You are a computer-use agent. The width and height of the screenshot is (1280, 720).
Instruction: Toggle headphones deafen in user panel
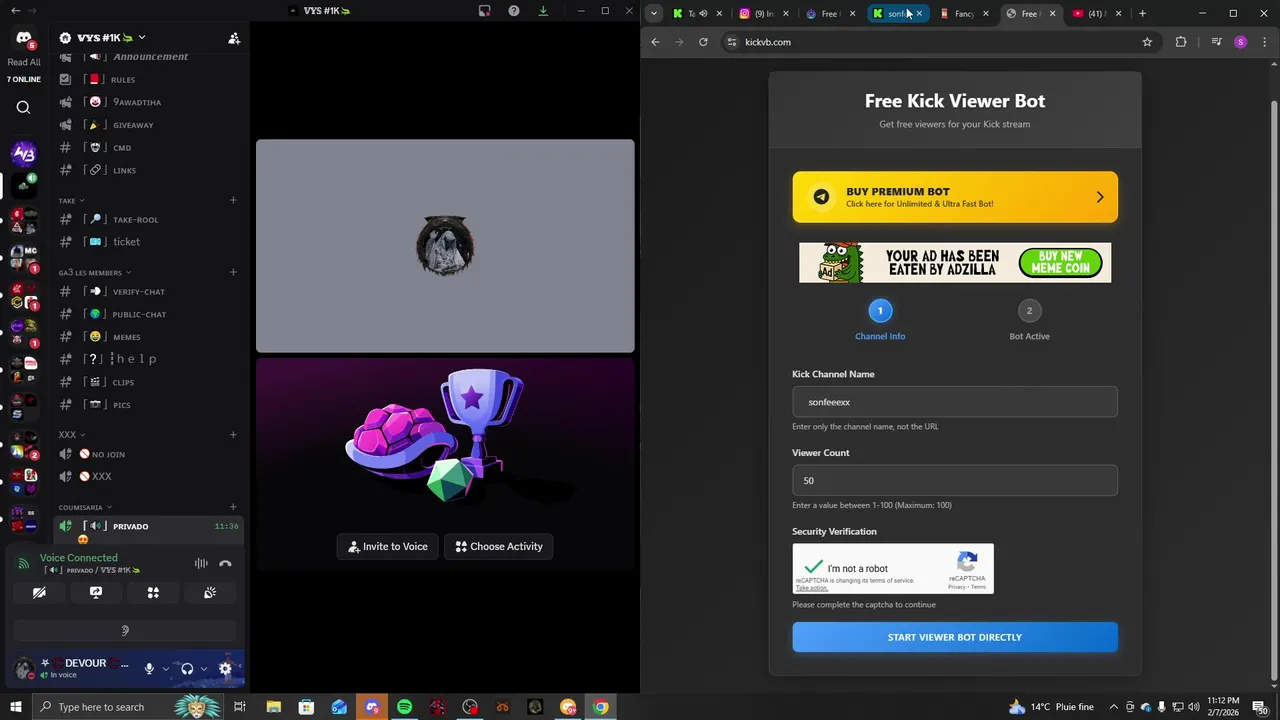(187, 669)
